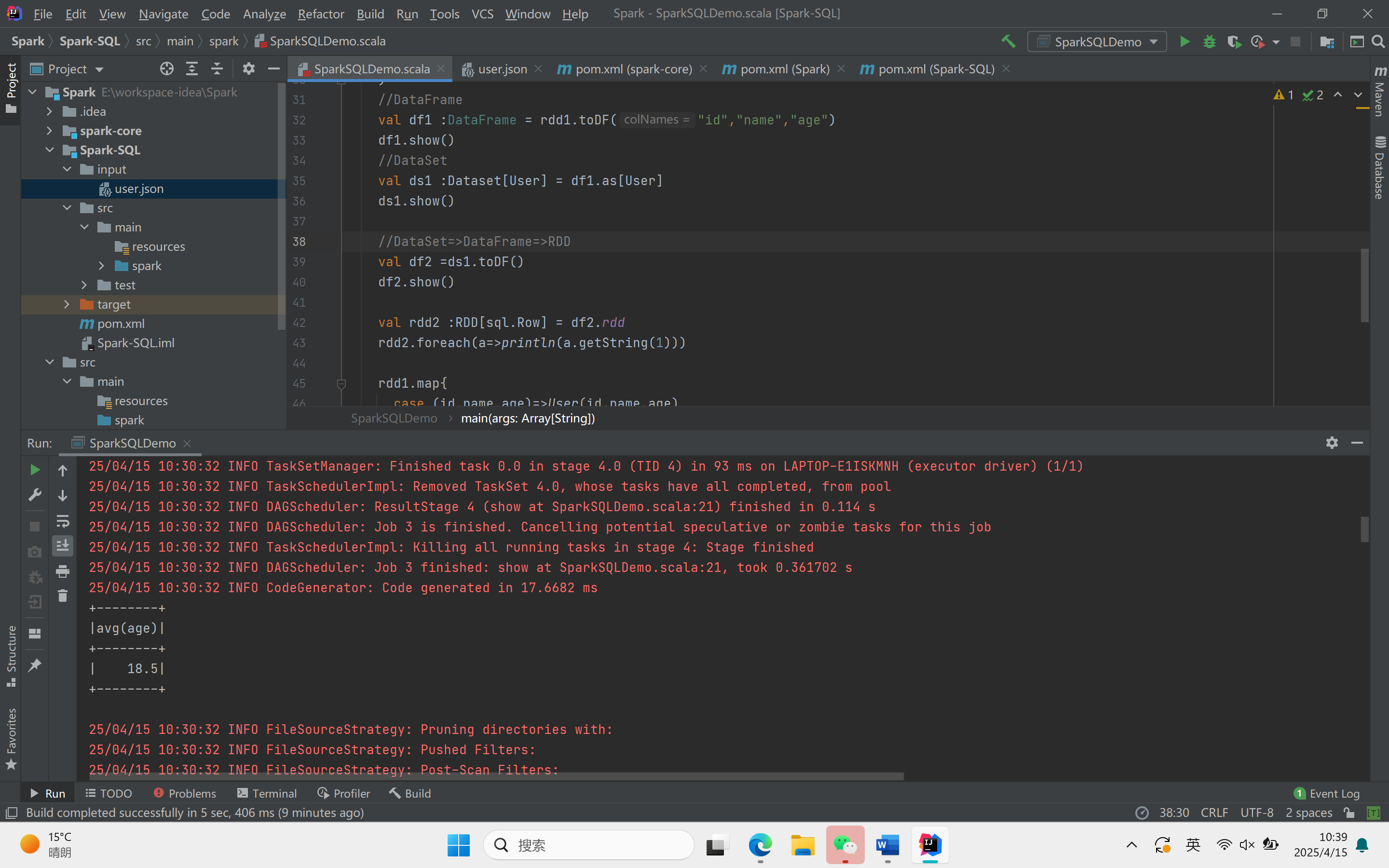
Task: Open Search Everywhere magnifier icon
Action: [x=1378, y=42]
